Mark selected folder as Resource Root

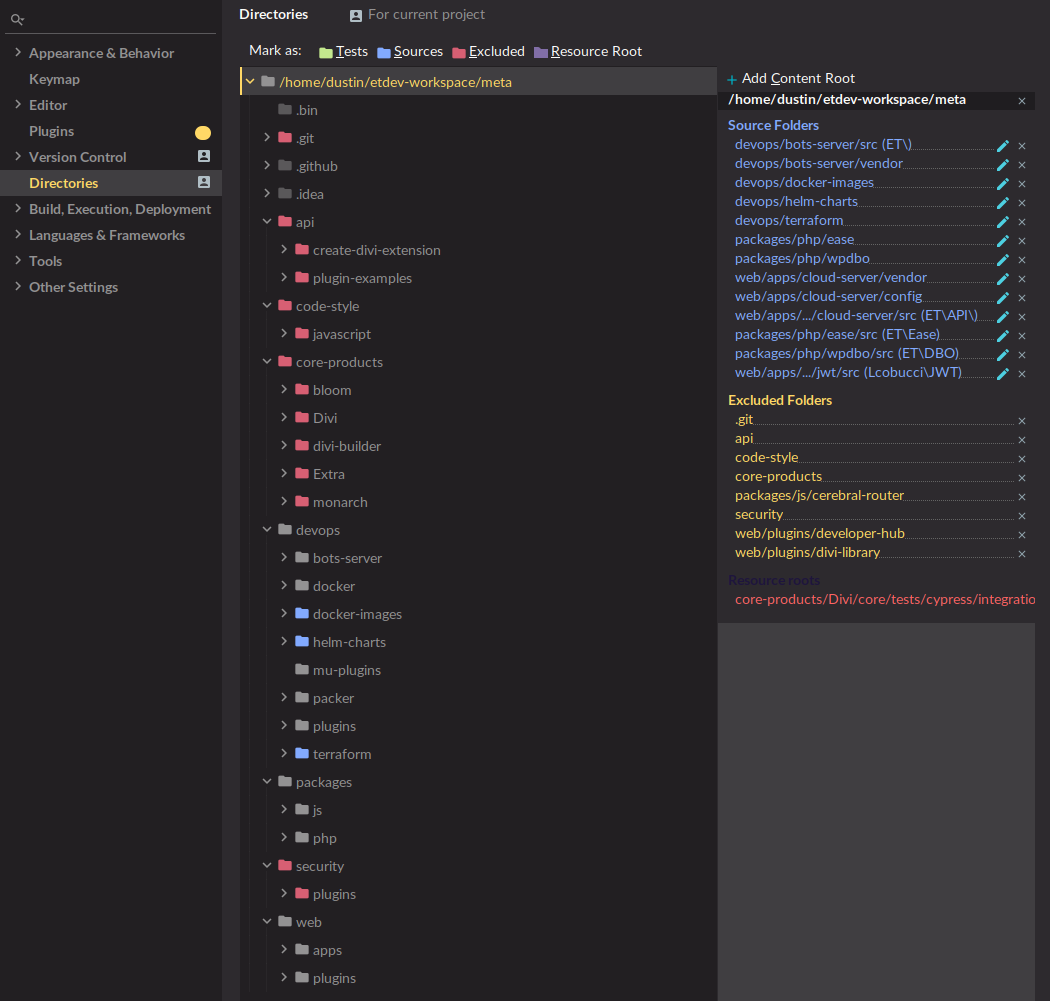coord(587,52)
